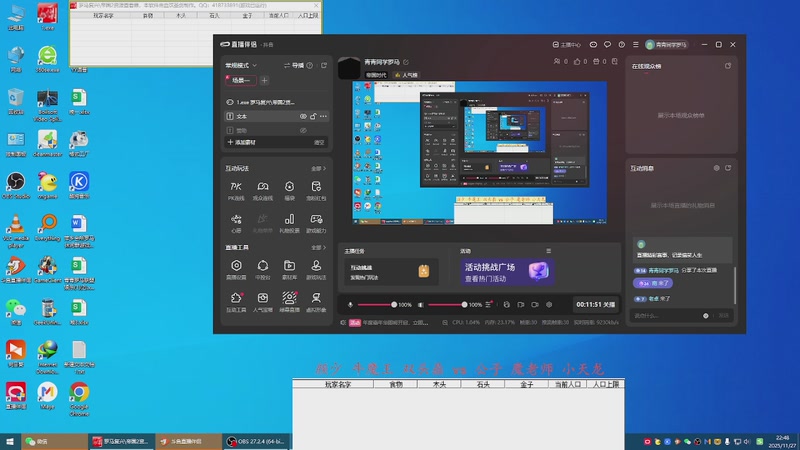This screenshot has width=800, height=450.
Task: Edit the stream title with the pencil icon
Action: tap(406, 62)
